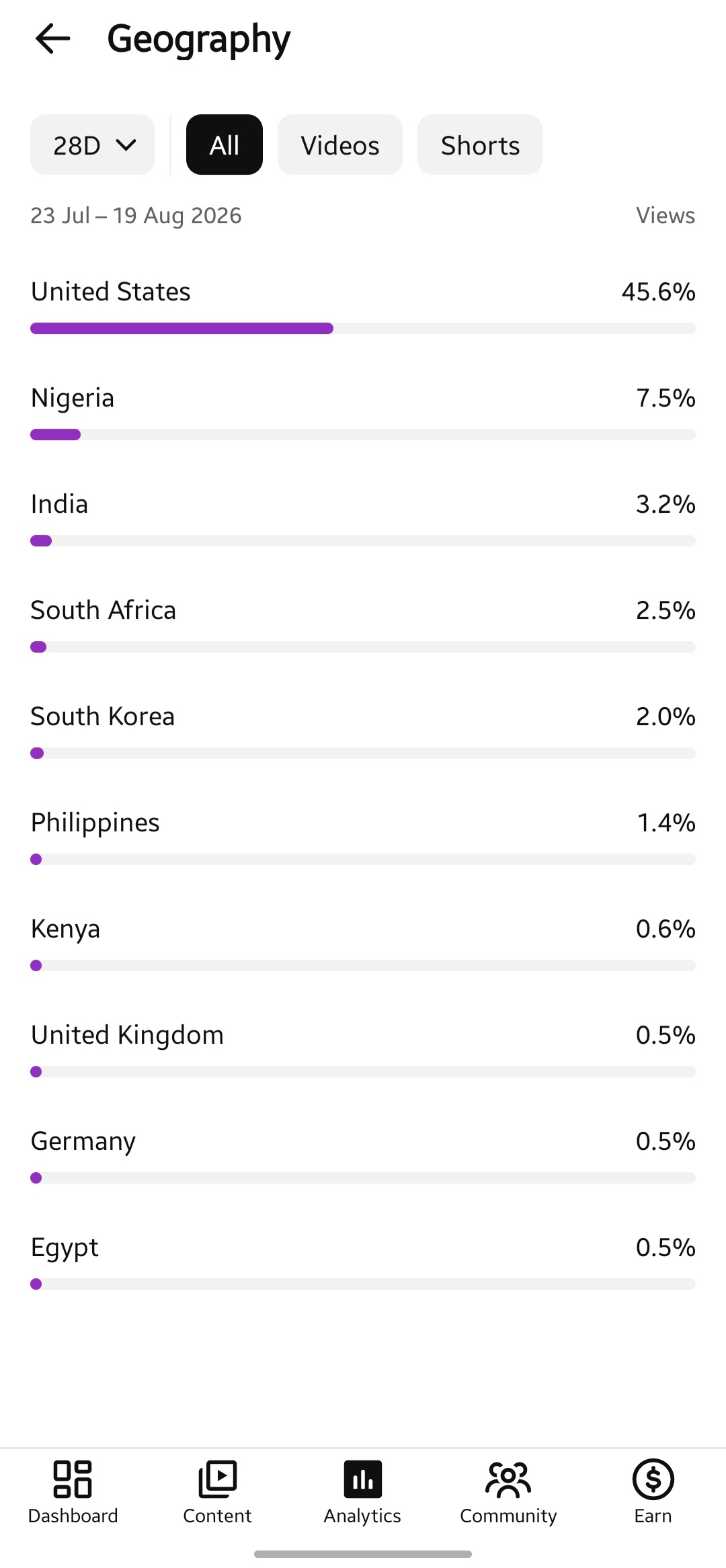This screenshot has width=726, height=1568.
Task: Open the Dashboard icon in bottom bar
Action: 73,1479
